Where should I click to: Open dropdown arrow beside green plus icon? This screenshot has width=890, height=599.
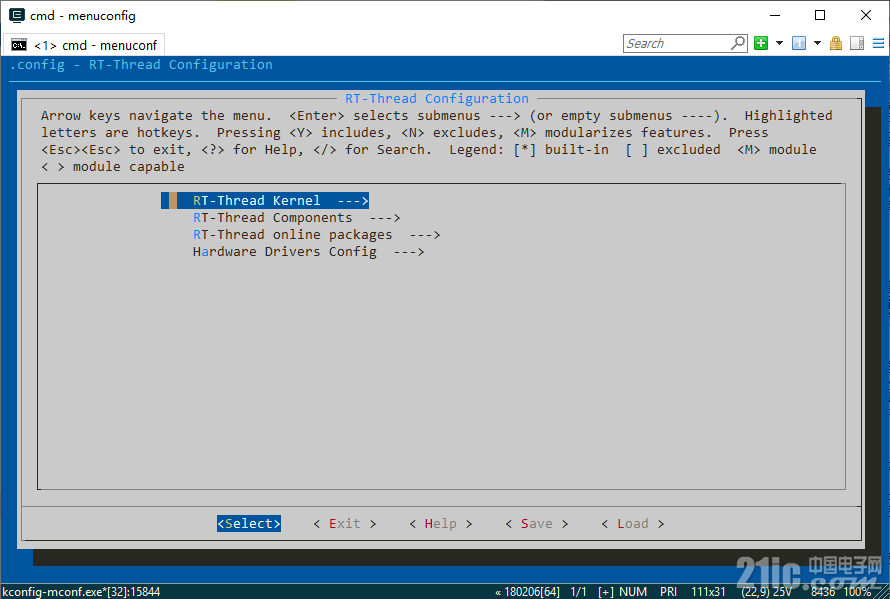point(779,43)
